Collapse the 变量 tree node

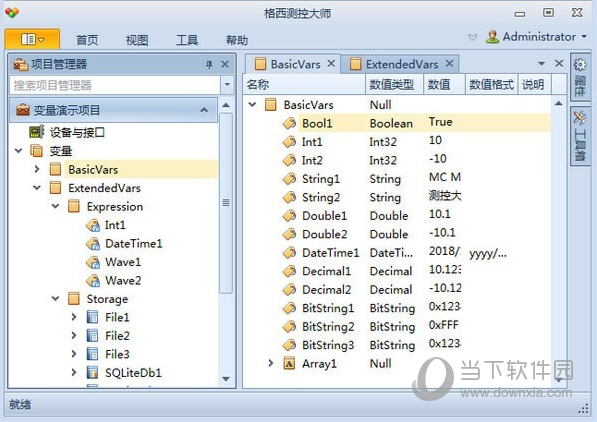(18, 151)
